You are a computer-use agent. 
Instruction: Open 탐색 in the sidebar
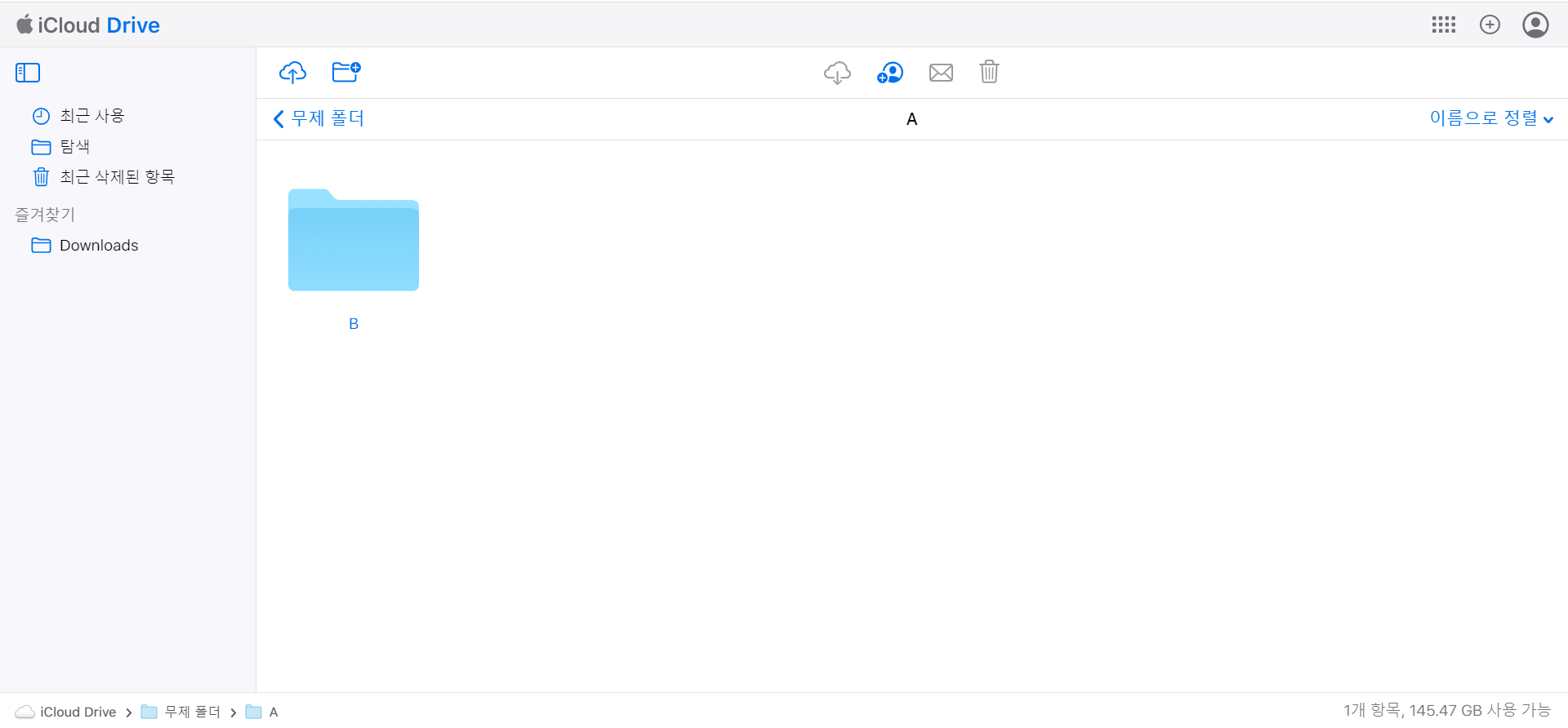[60, 147]
